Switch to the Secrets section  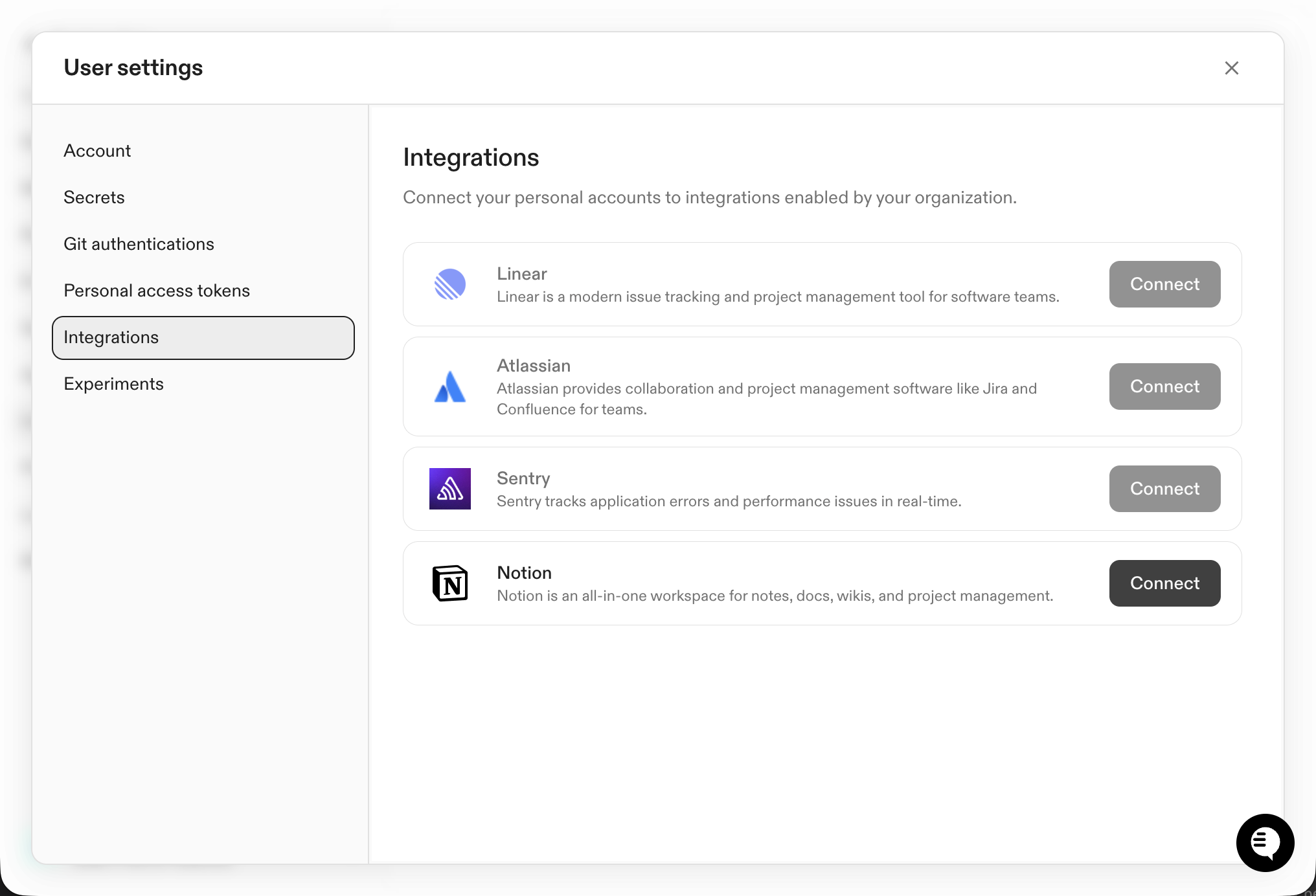[94, 197]
